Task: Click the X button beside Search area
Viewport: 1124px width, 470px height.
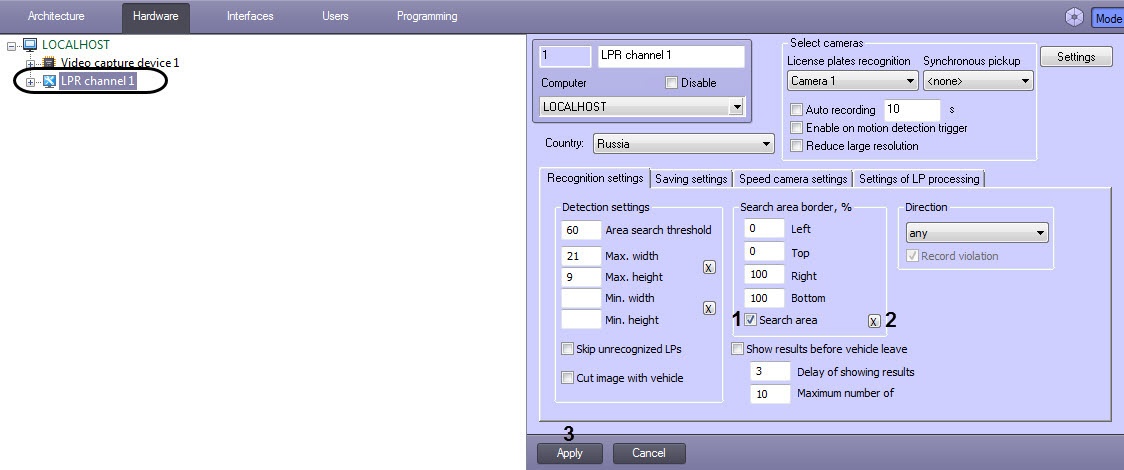Action: click(x=874, y=321)
